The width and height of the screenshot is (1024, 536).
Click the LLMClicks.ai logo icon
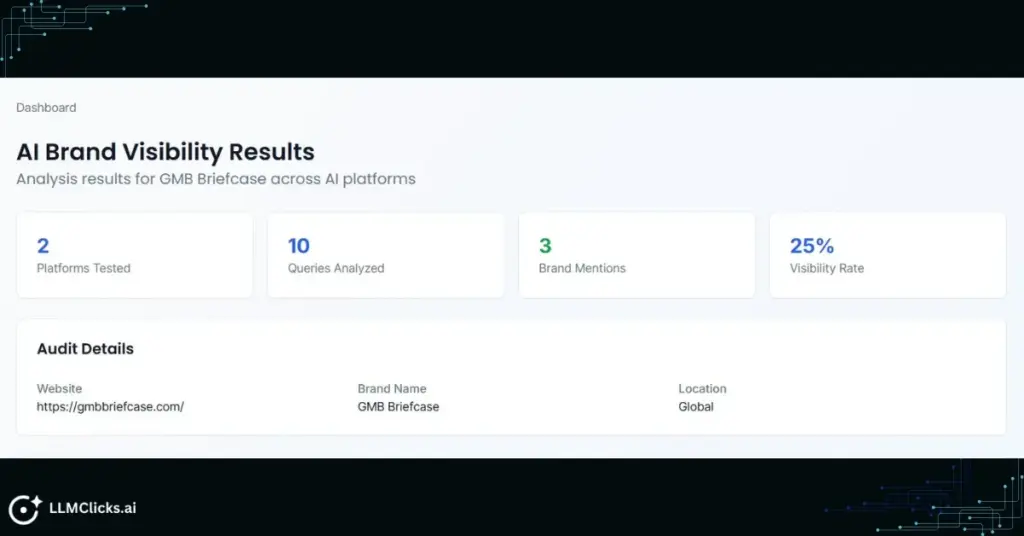coord(25,509)
